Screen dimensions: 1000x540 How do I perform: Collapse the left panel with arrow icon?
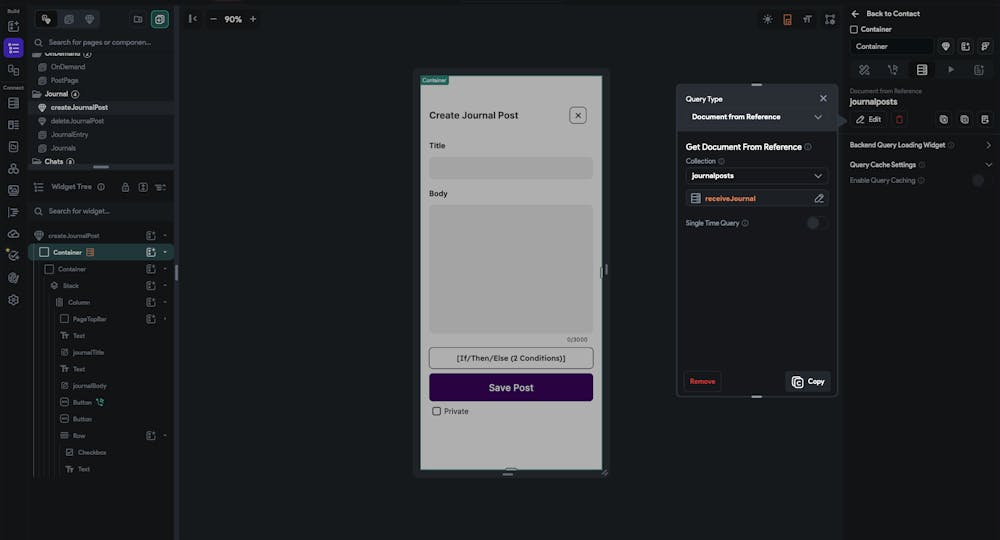pyautogui.click(x=192, y=19)
